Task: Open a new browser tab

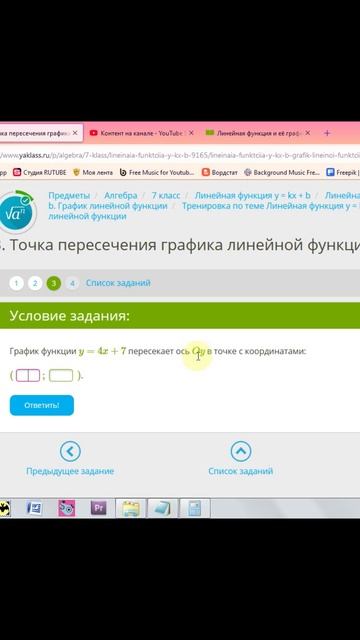Action: coord(327,133)
